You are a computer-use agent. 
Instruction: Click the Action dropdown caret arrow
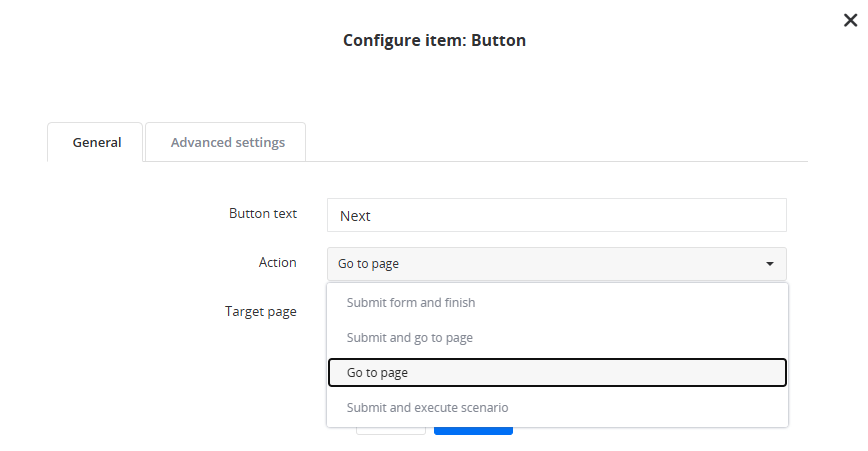[x=769, y=264]
